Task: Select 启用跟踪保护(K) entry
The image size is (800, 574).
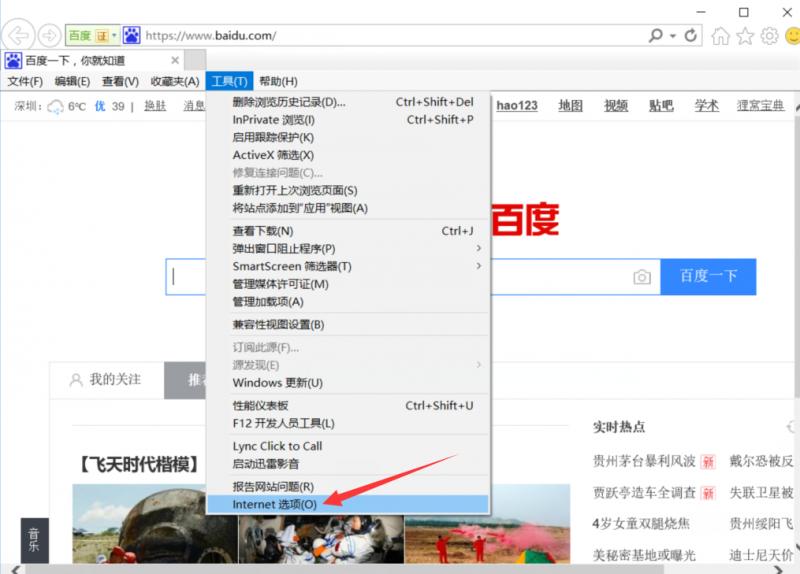Action: (x=348, y=137)
